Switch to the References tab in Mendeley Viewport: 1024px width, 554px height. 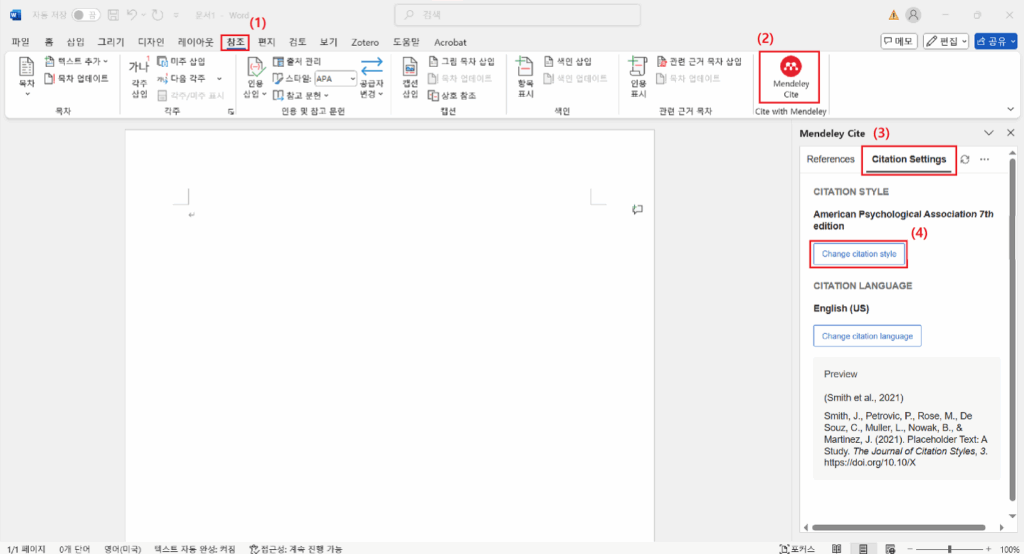pyautogui.click(x=830, y=159)
